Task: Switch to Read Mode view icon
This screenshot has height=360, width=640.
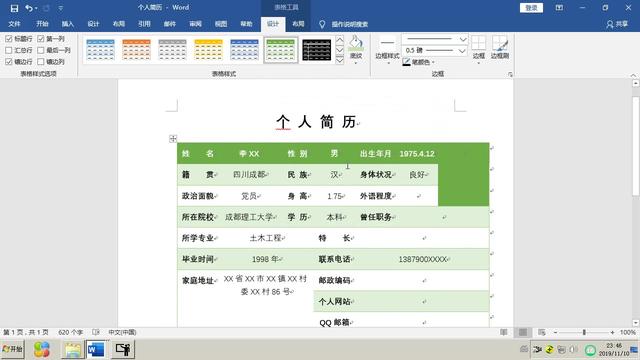Action: tap(504, 332)
